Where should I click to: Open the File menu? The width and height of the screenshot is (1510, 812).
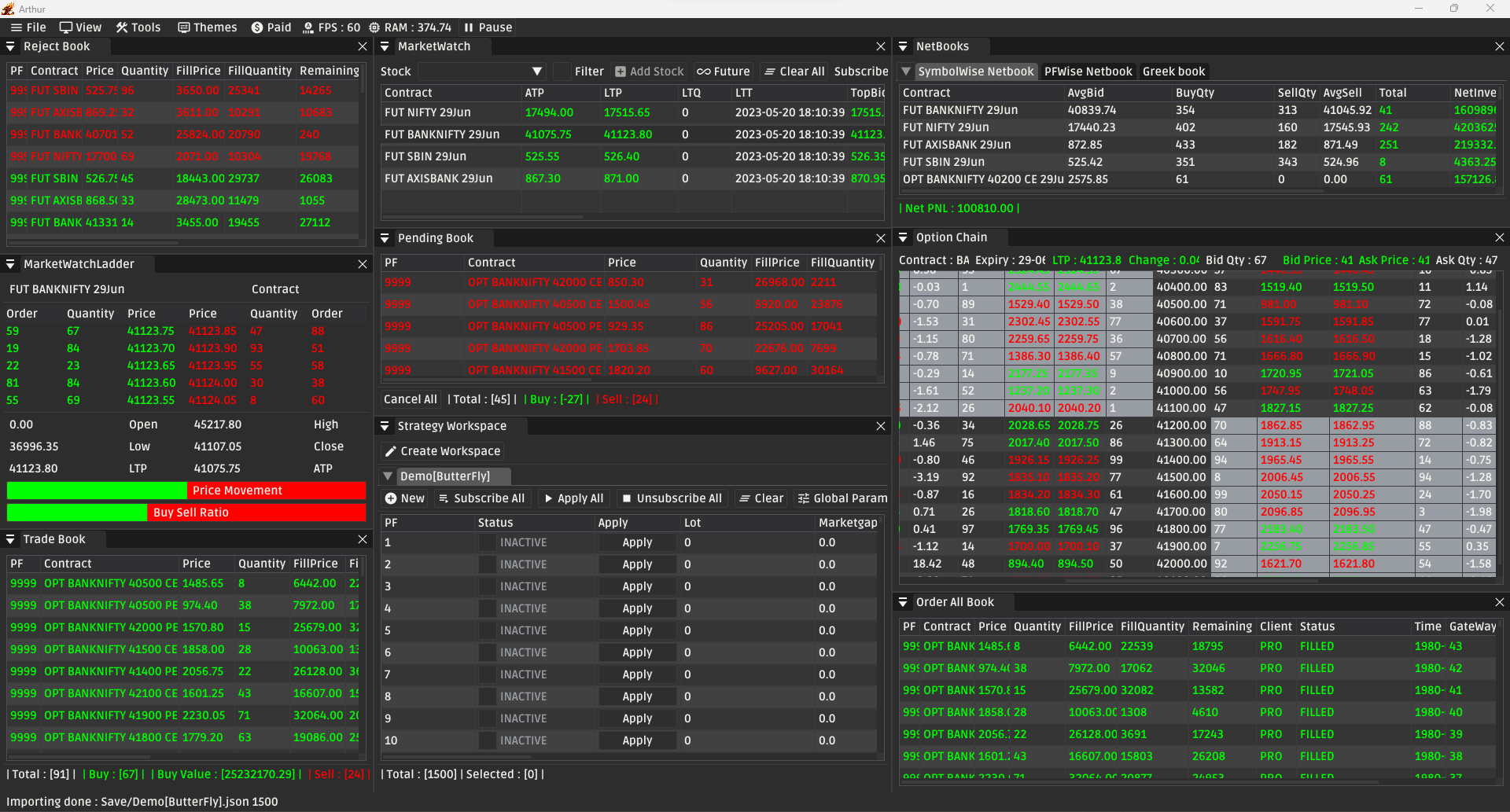coord(28,28)
